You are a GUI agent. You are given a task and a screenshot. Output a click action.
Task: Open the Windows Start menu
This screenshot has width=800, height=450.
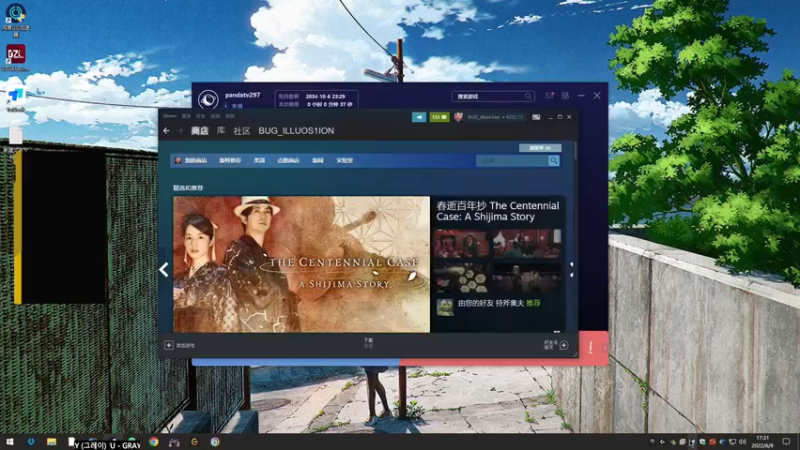coord(10,442)
